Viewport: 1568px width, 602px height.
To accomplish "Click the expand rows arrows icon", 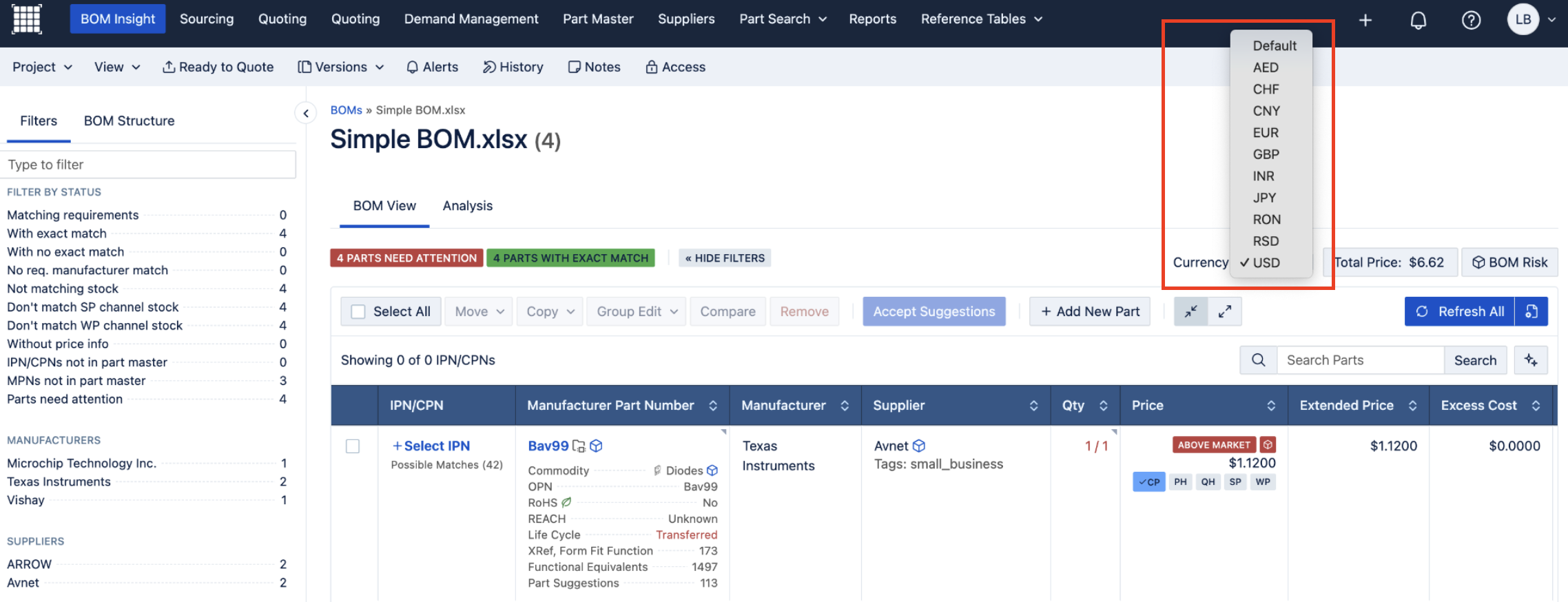I will (x=1224, y=312).
